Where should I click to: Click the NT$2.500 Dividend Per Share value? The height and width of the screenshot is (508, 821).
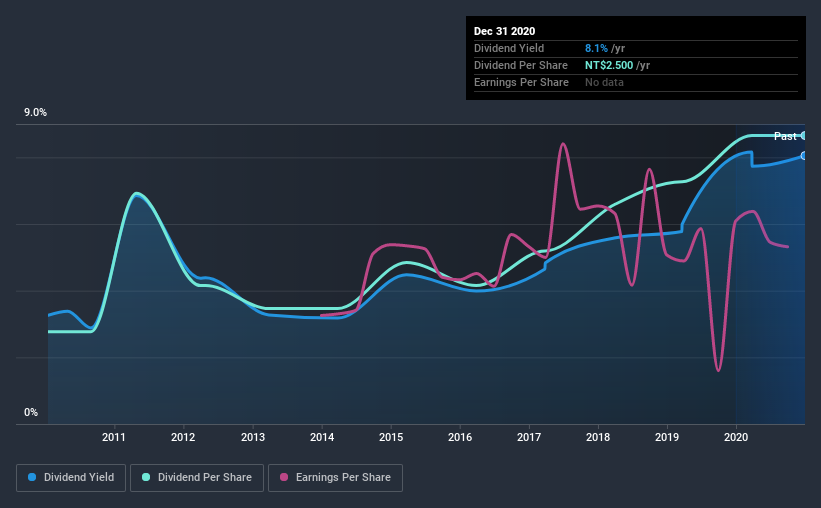click(609, 65)
